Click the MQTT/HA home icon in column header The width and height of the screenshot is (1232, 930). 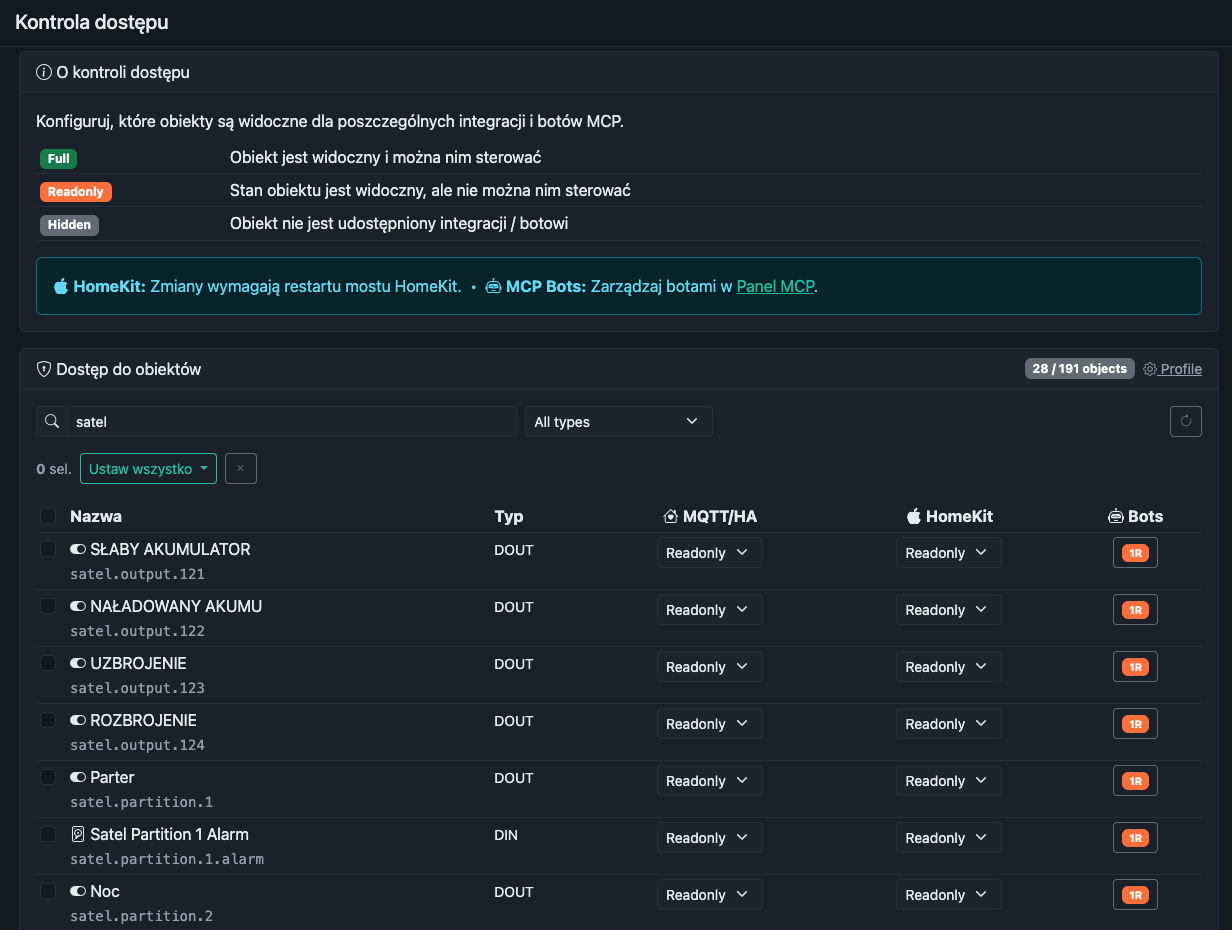pos(671,516)
